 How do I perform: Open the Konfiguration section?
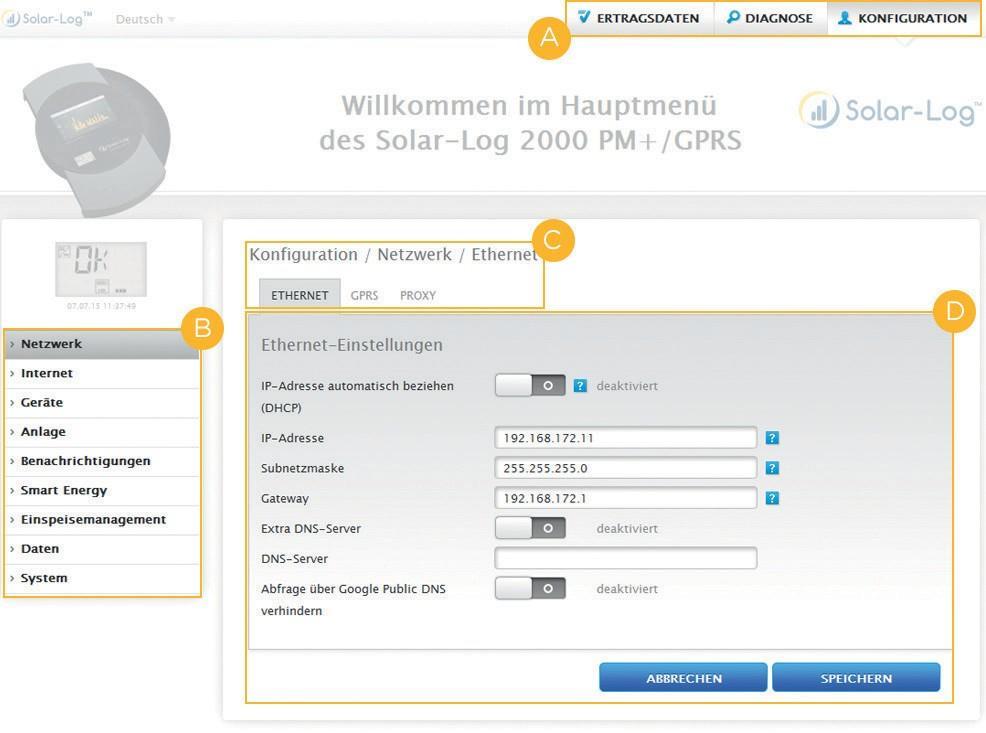[903, 18]
